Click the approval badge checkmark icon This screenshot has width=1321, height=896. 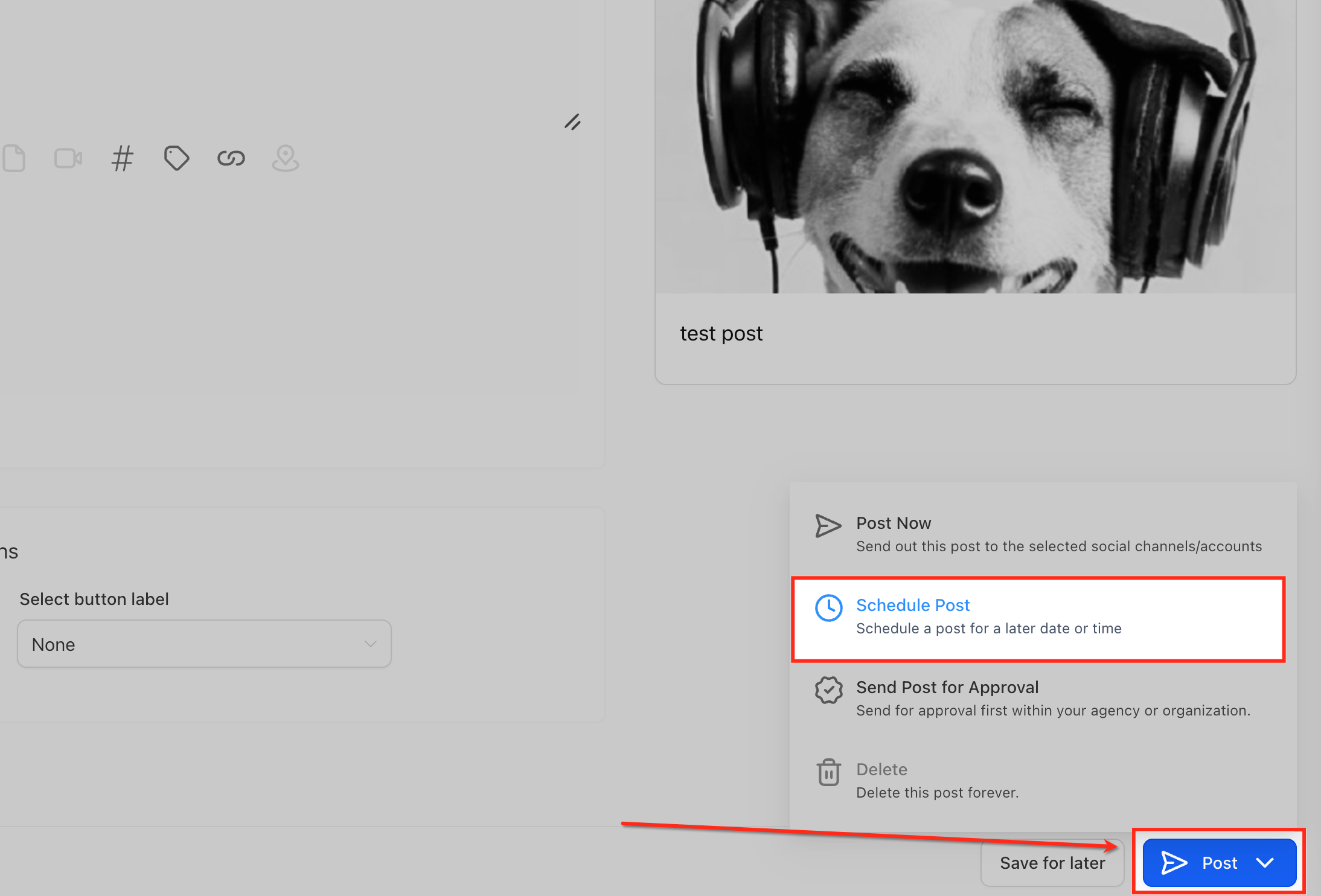click(x=828, y=690)
